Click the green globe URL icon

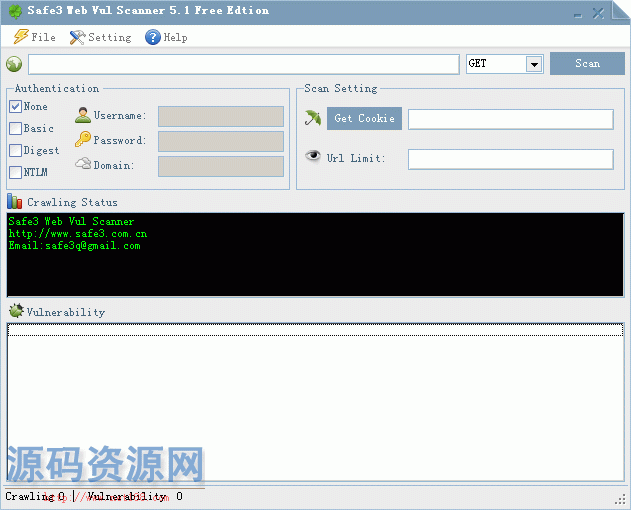14,64
